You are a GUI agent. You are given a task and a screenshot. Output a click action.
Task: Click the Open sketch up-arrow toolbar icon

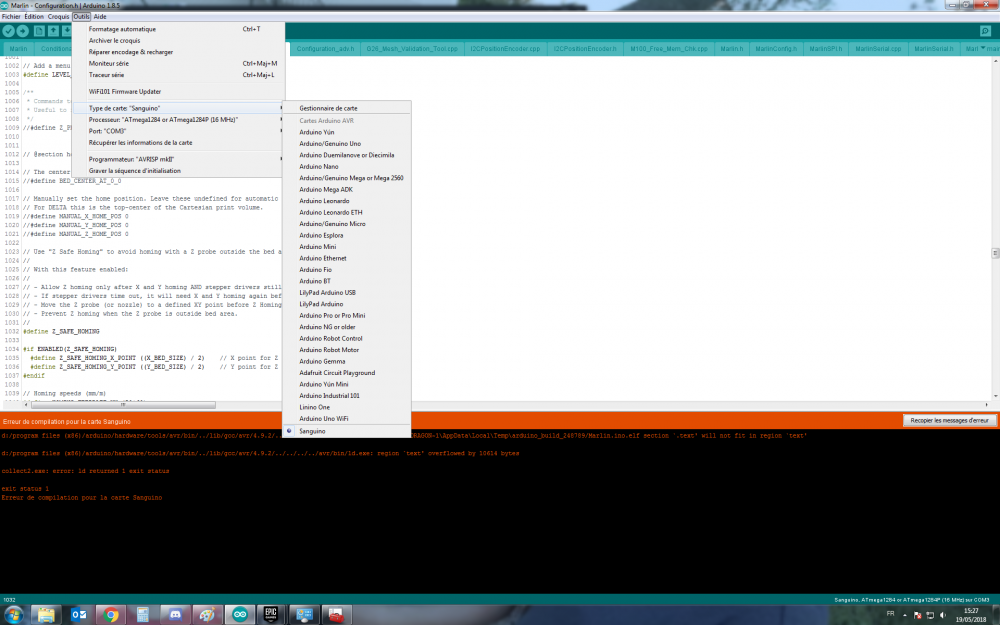click(53, 31)
